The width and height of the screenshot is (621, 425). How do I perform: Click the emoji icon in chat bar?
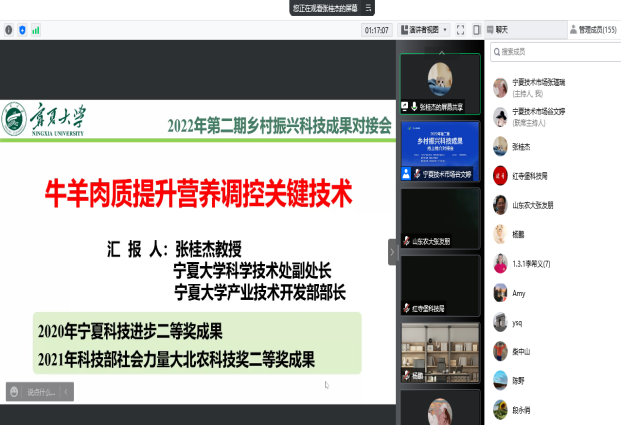(x=14, y=392)
